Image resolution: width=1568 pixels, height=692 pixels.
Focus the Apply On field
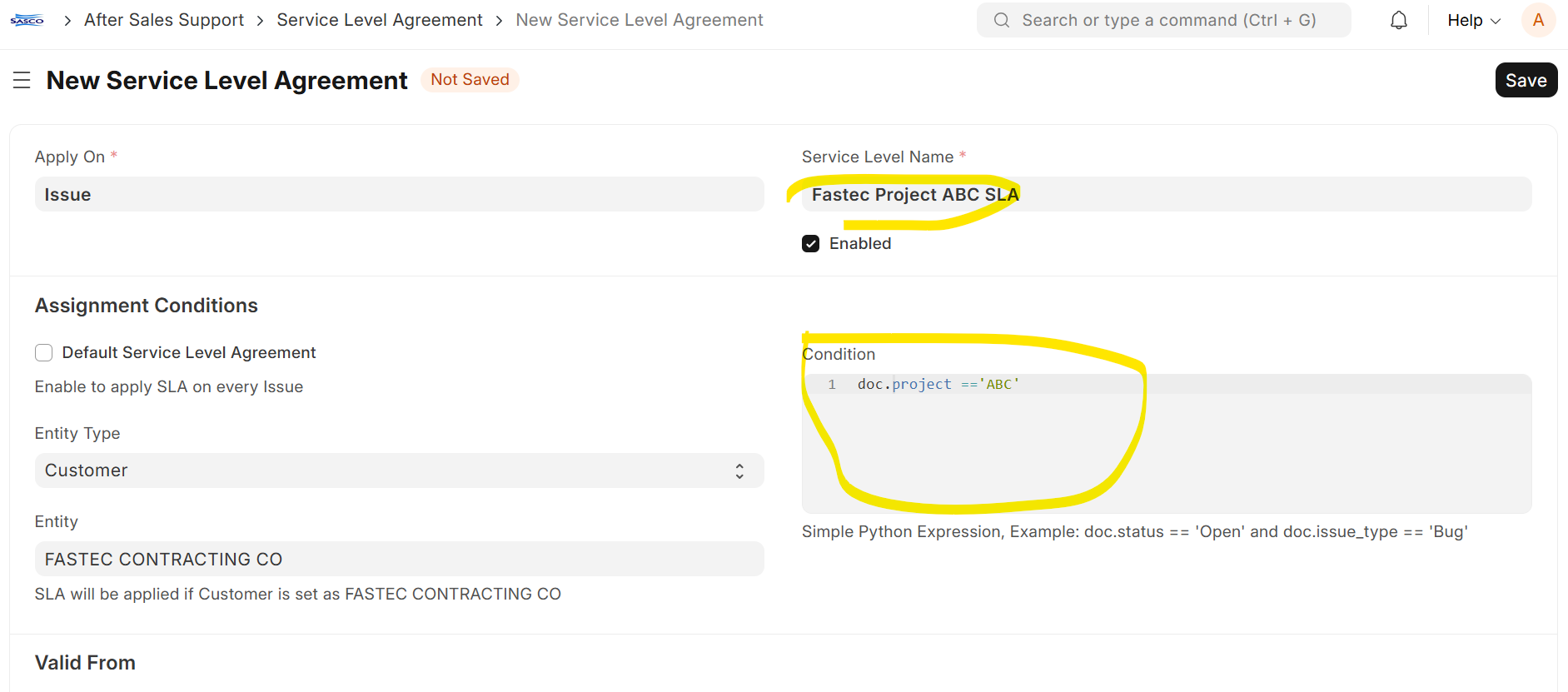pos(398,194)
